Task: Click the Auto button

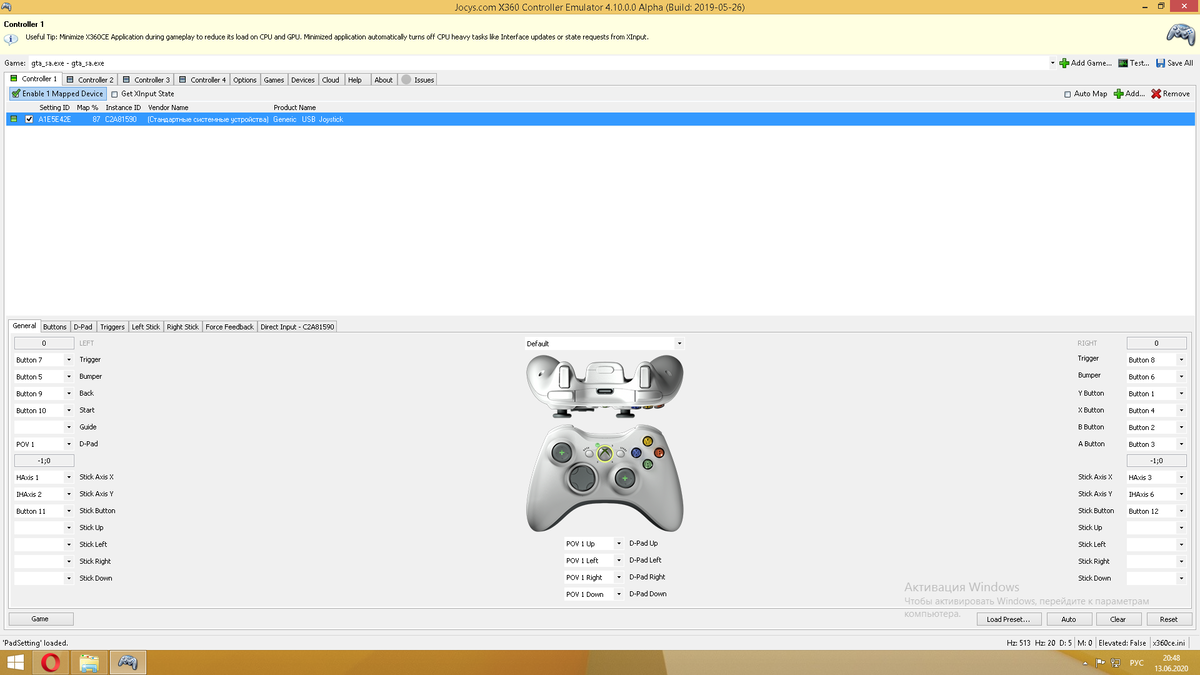Action: 1069,619
